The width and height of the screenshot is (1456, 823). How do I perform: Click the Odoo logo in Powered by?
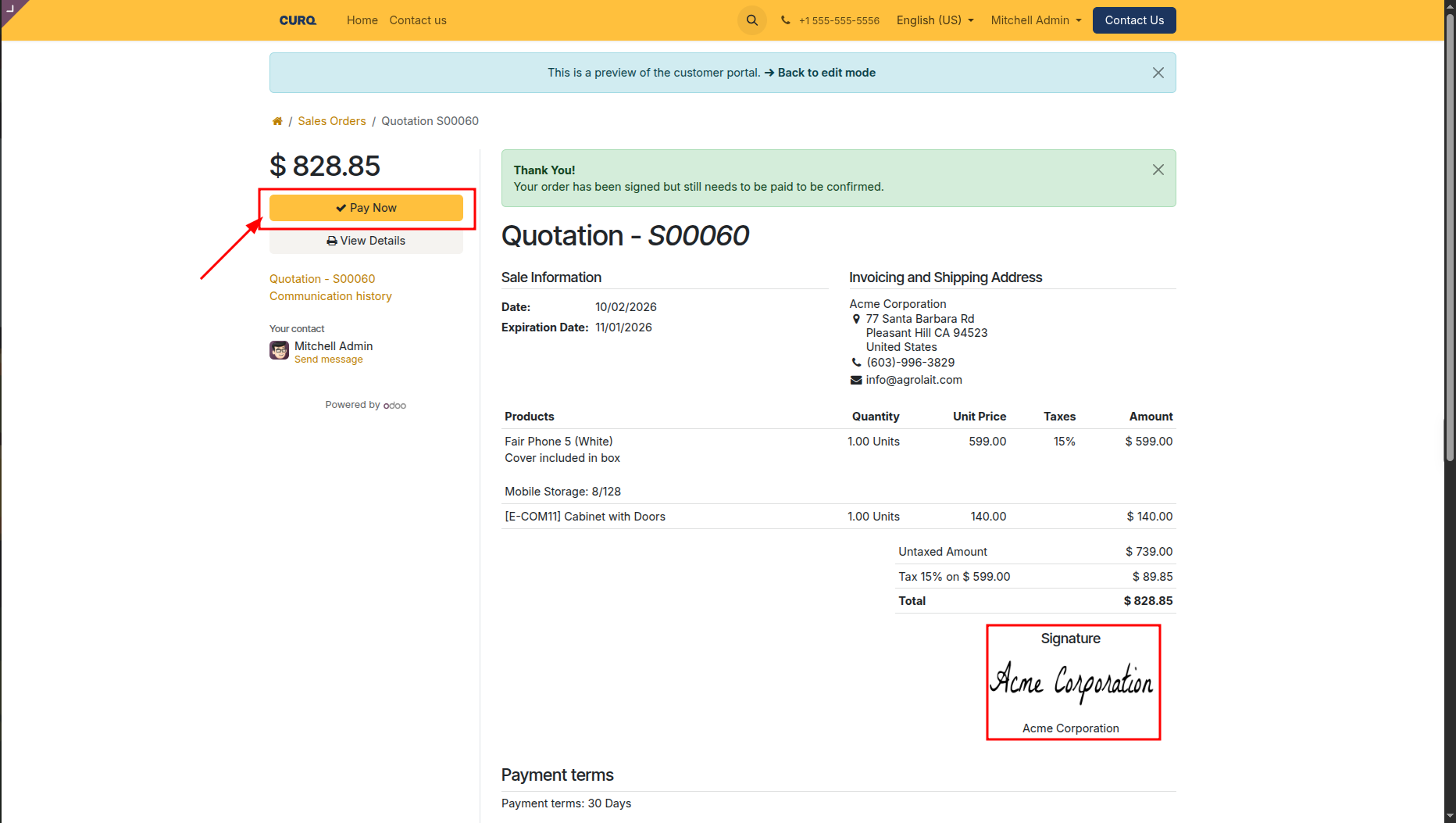click(394, 406)
